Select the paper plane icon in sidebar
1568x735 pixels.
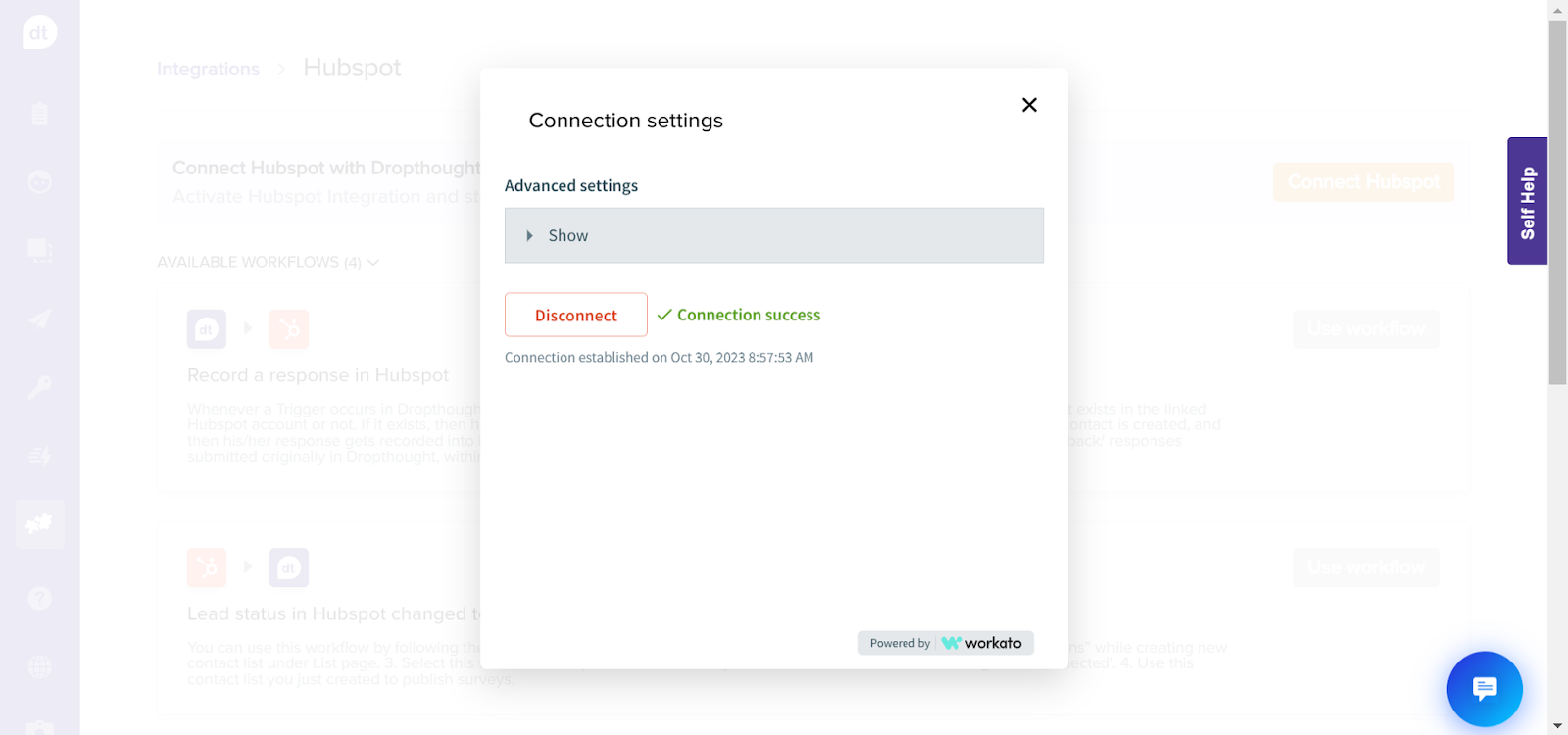coord(39,319)
